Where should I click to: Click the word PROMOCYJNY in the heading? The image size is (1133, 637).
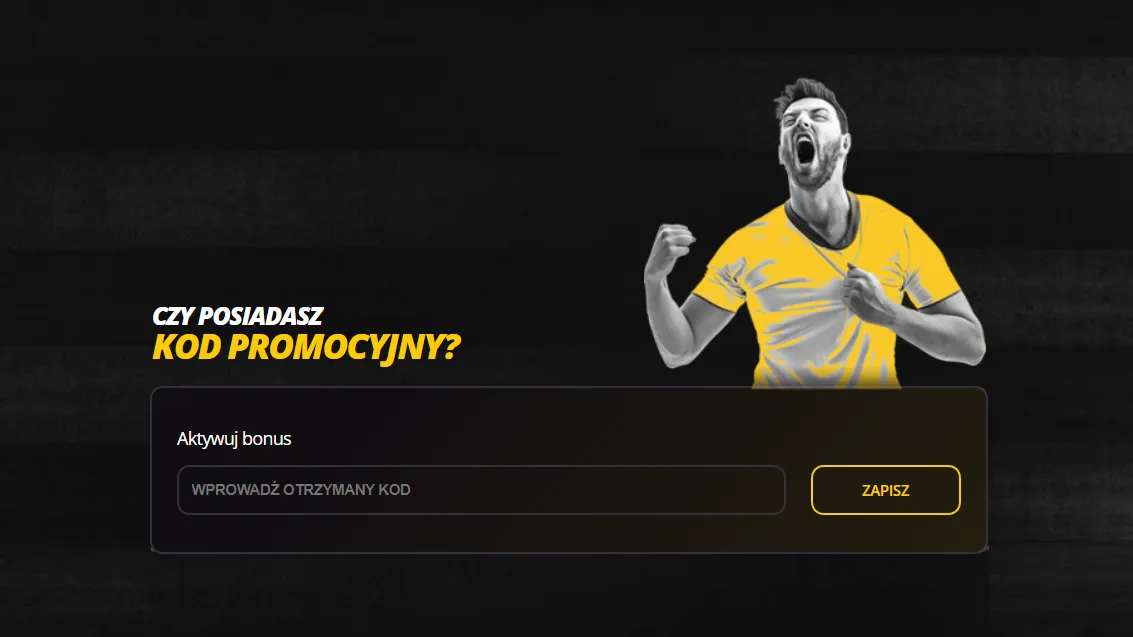pyautogui.click(x=334, y=347)
